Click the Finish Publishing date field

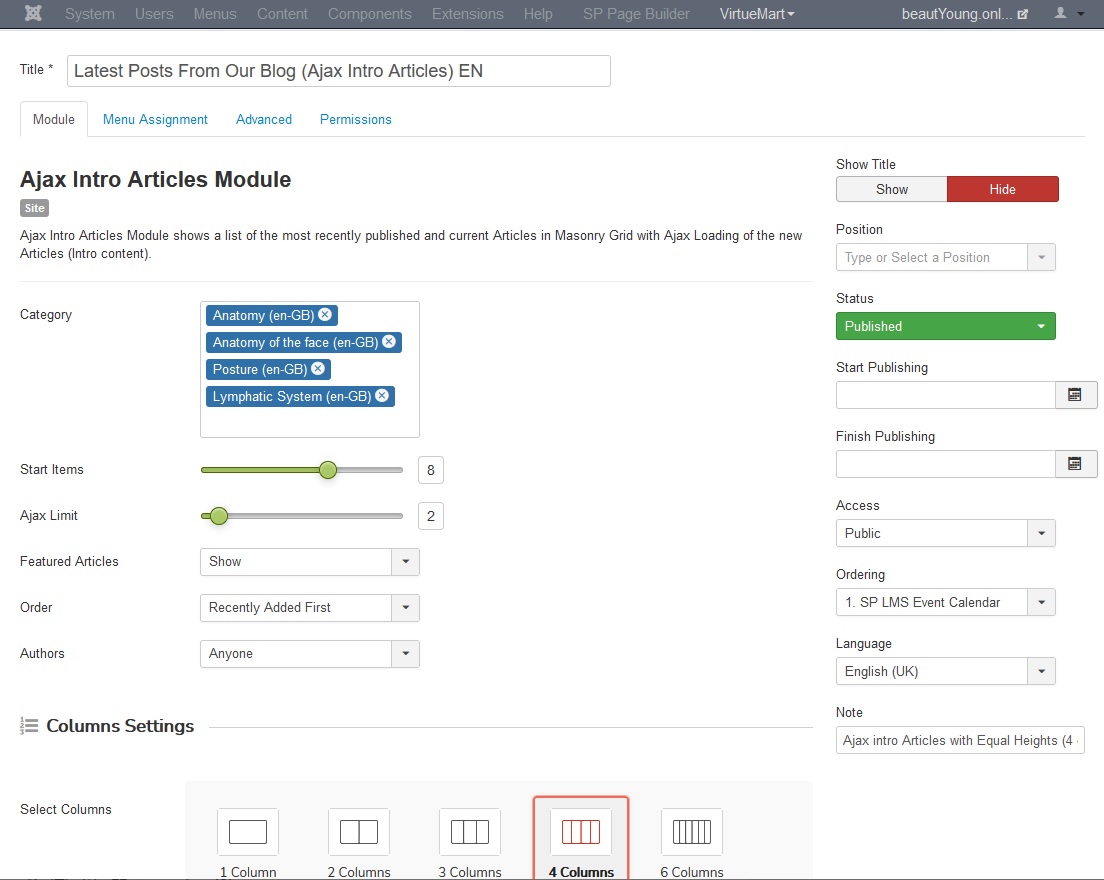[946, 464]
